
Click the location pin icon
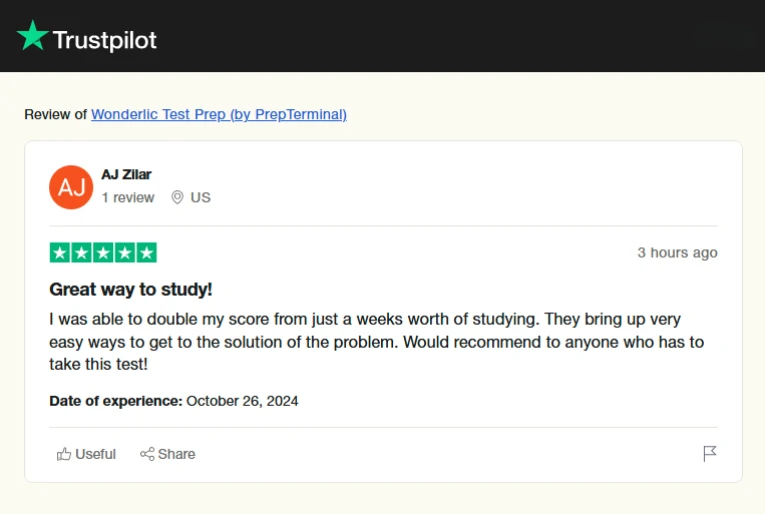177,197
